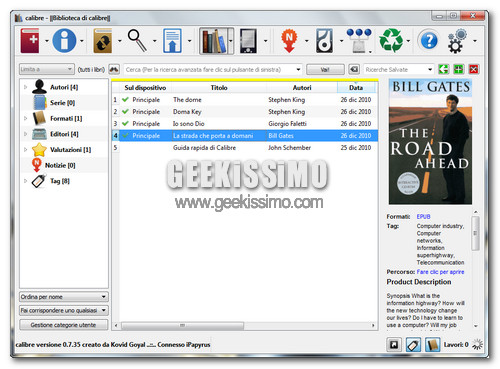Toggle the tag browser button in status bar
This screenshot has height=369, width=500.
[x=413, y=344]
